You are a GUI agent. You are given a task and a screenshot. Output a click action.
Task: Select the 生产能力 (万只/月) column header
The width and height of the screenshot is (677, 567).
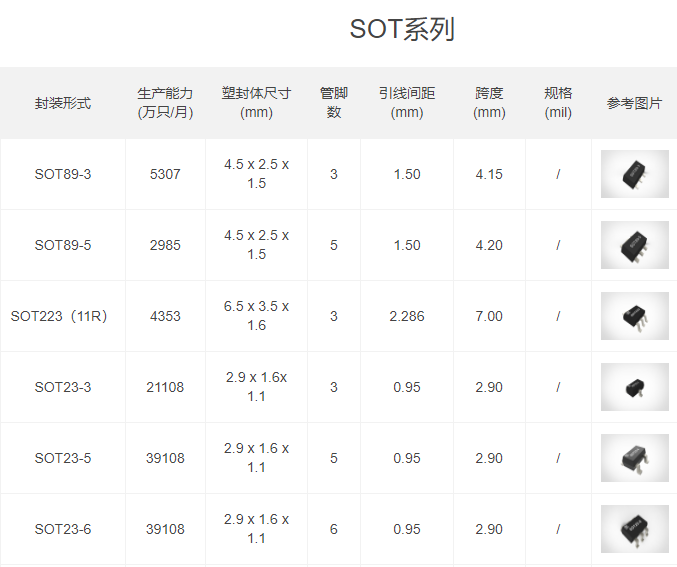click(165, 103)
